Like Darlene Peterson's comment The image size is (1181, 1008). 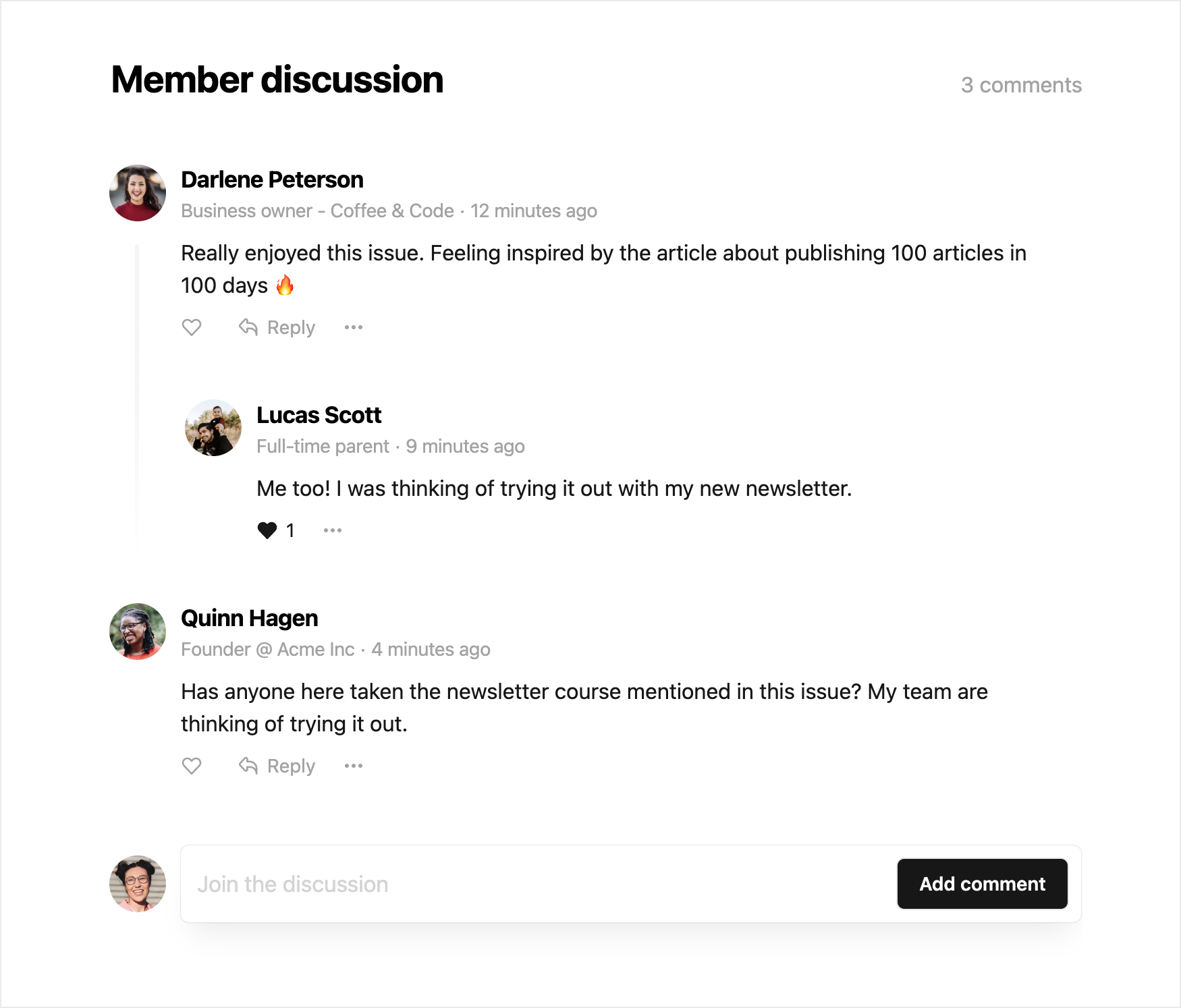pyautogui.click(x=192, y=327)
